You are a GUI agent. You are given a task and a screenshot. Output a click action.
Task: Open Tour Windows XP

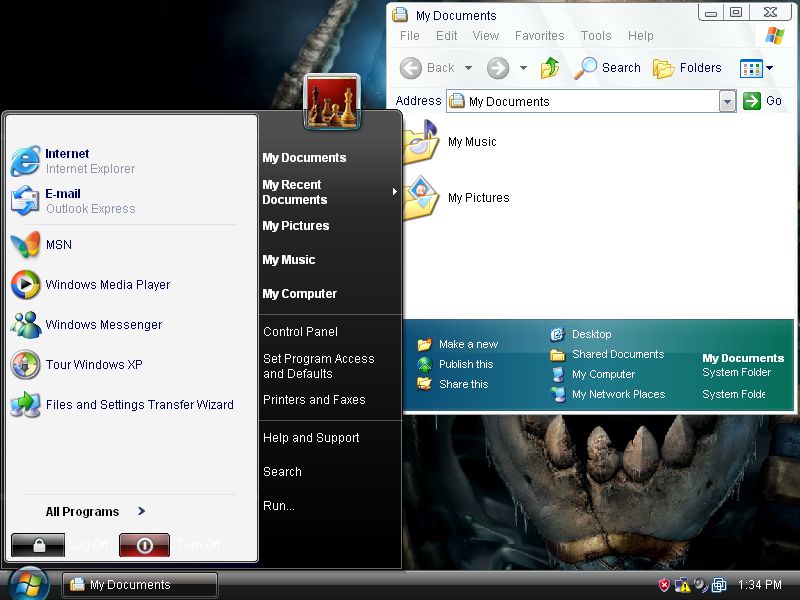point(77,365)
